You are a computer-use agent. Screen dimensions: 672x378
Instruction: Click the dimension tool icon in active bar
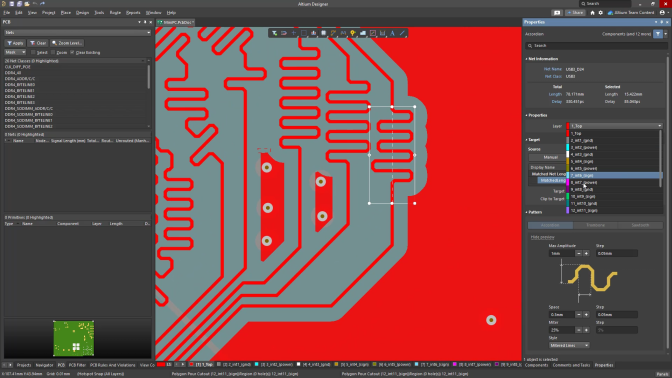(x=382, y=33)
